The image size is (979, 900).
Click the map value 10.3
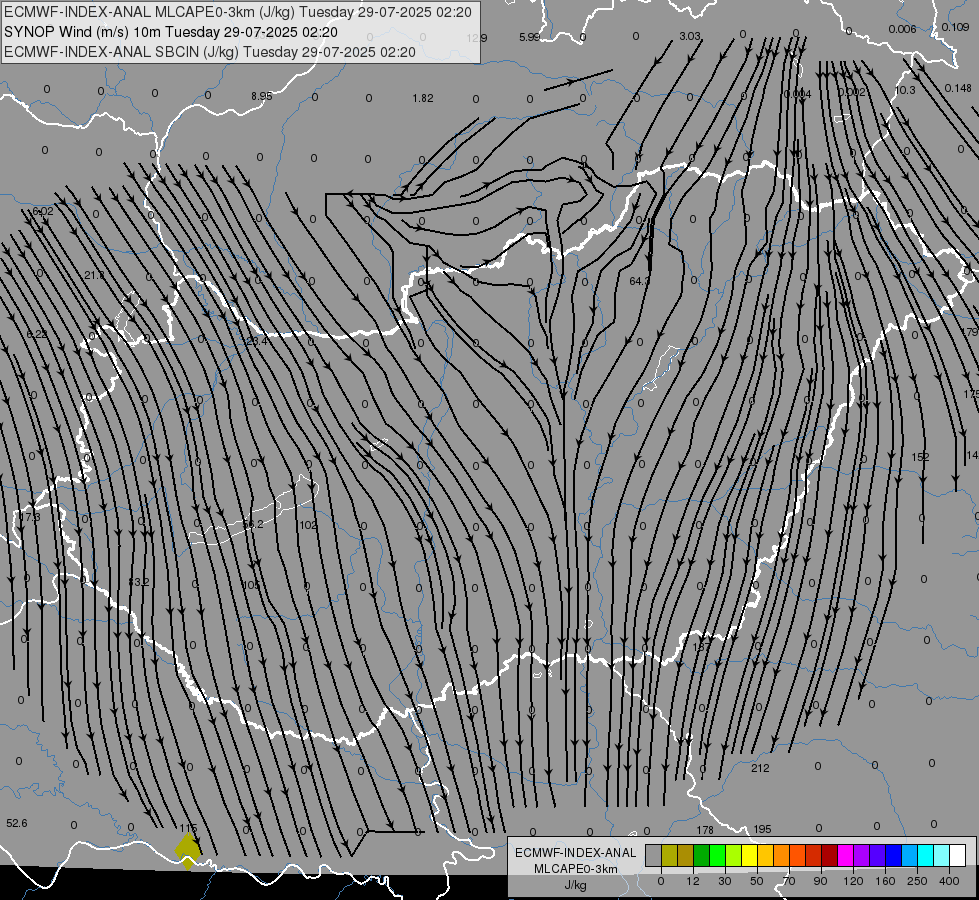905,90
